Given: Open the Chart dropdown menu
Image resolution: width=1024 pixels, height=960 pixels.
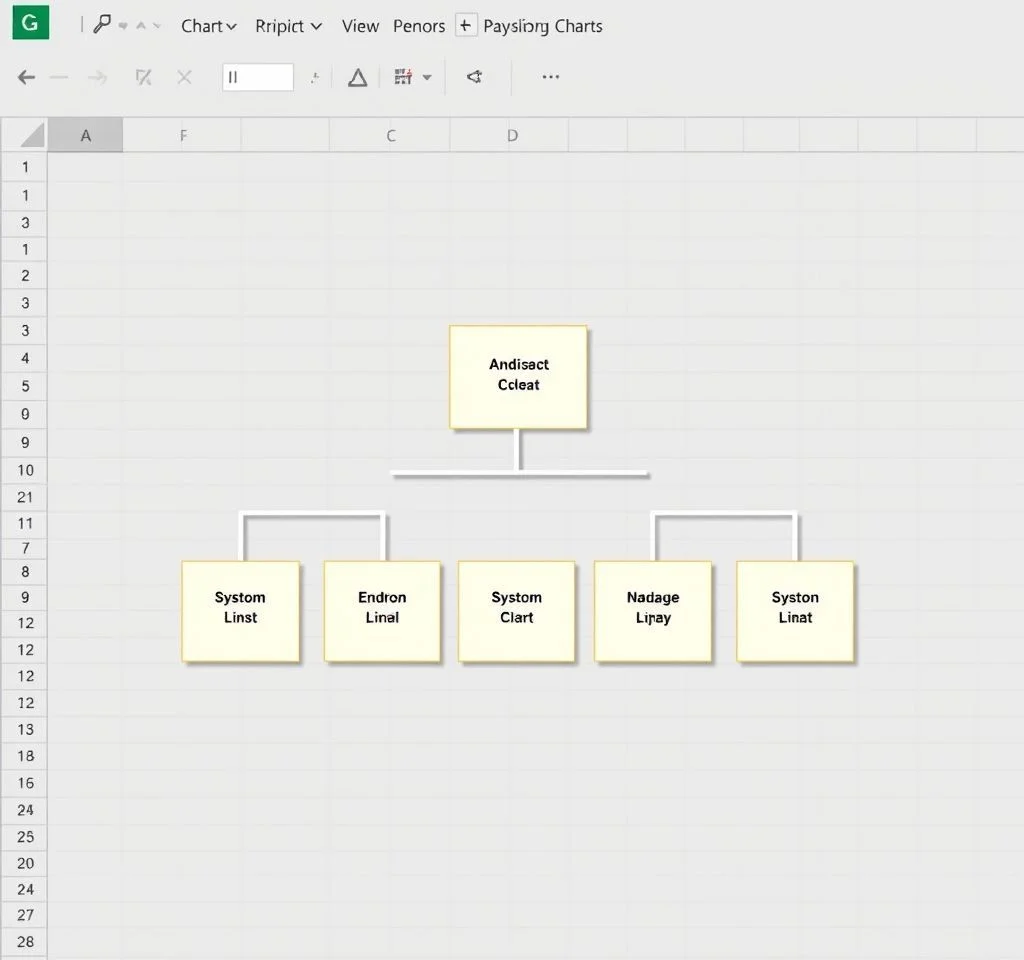Looking at the screenshot, I should [208, 26].
